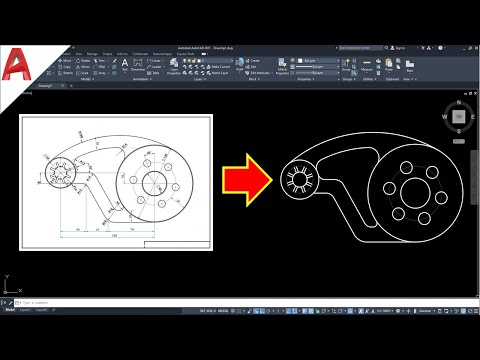The image size is (480, 360).
Task: Select the Mirror tool
Action: tap(83, 67)
